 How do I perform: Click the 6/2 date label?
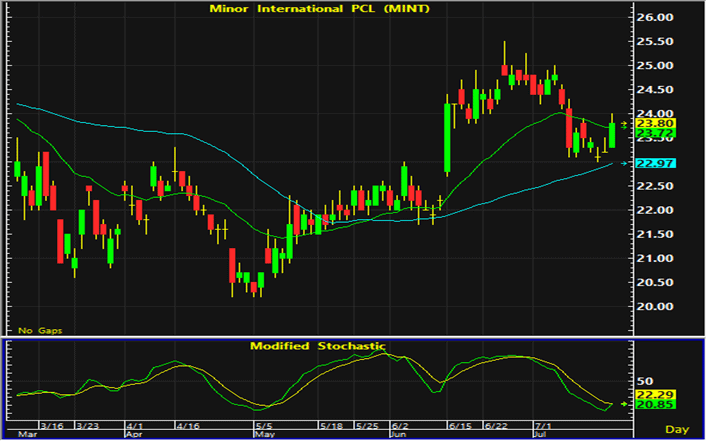399,426
